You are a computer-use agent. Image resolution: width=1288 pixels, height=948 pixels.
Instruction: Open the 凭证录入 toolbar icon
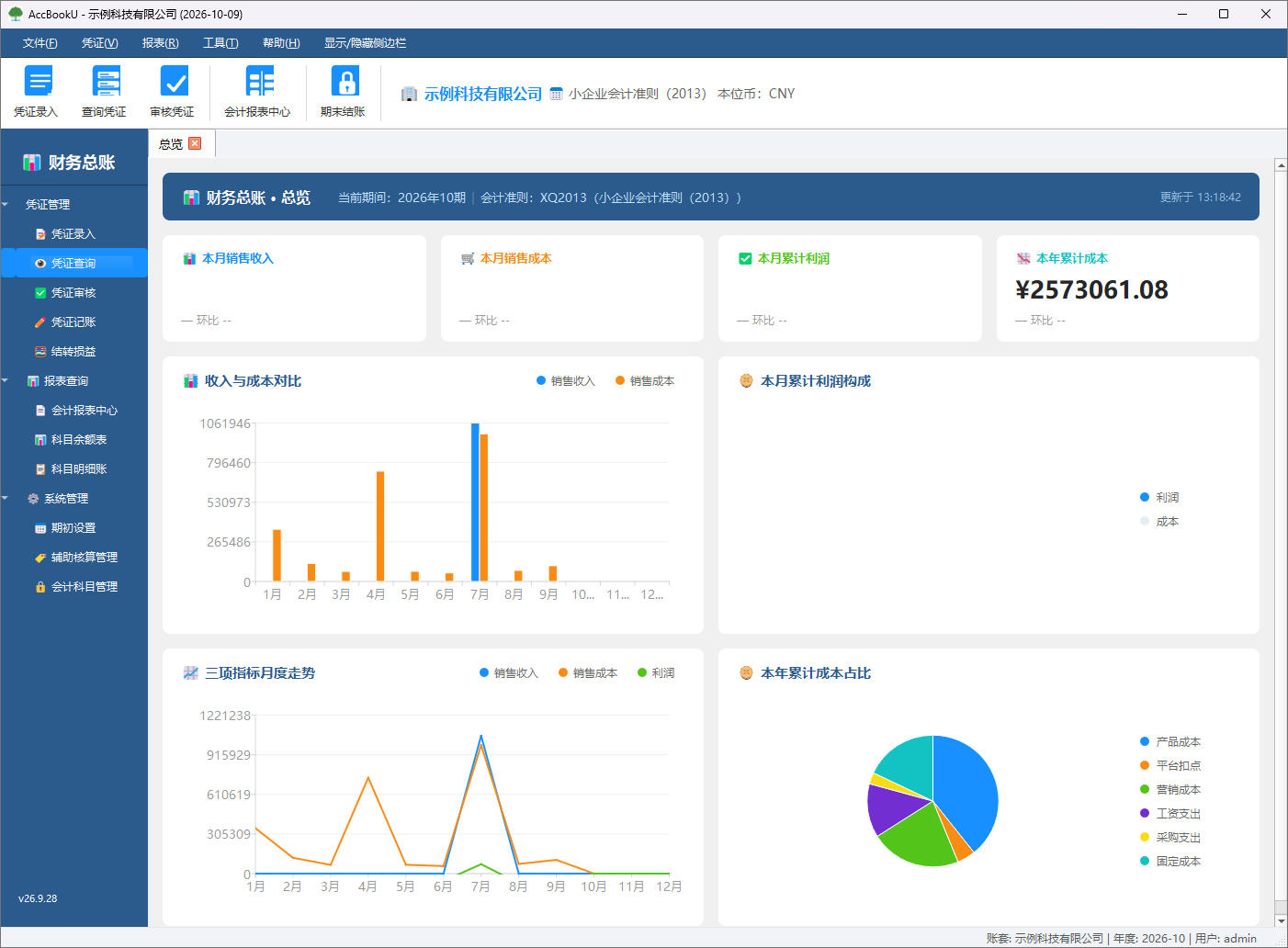click(36, 91)
